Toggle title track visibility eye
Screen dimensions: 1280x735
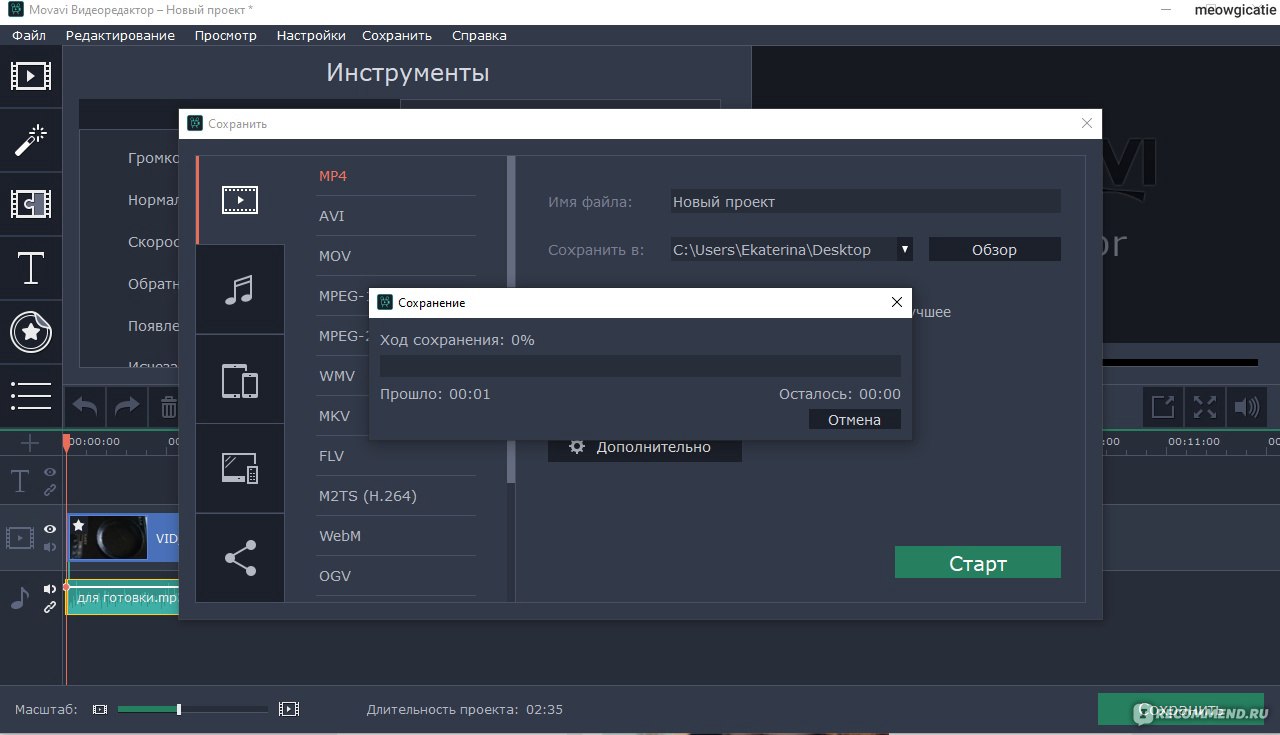[50, 472]
